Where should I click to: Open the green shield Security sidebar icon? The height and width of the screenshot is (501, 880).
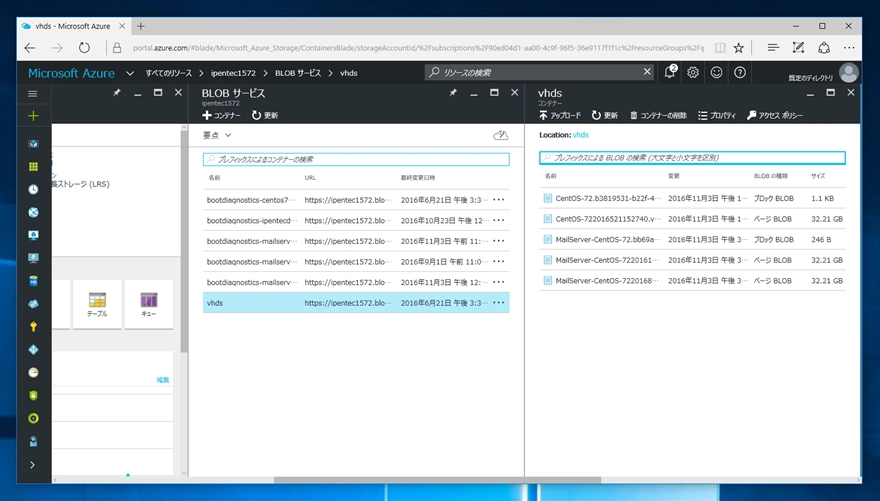33,396
